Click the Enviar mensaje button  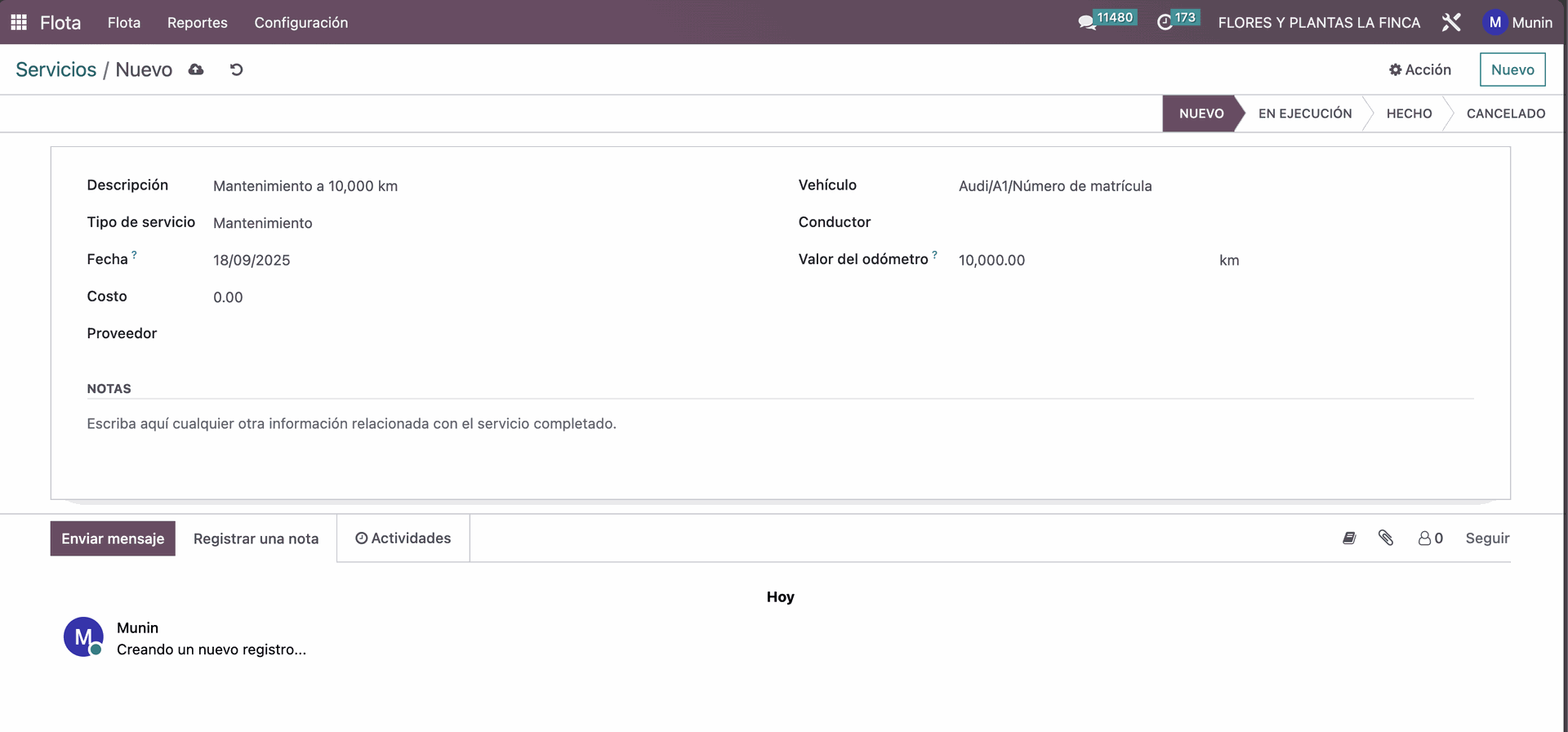pos(113,538)
